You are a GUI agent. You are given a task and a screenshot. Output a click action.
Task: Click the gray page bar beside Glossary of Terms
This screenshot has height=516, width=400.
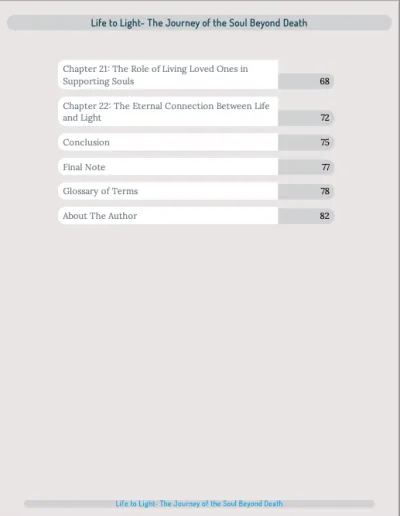click(306, 191)
